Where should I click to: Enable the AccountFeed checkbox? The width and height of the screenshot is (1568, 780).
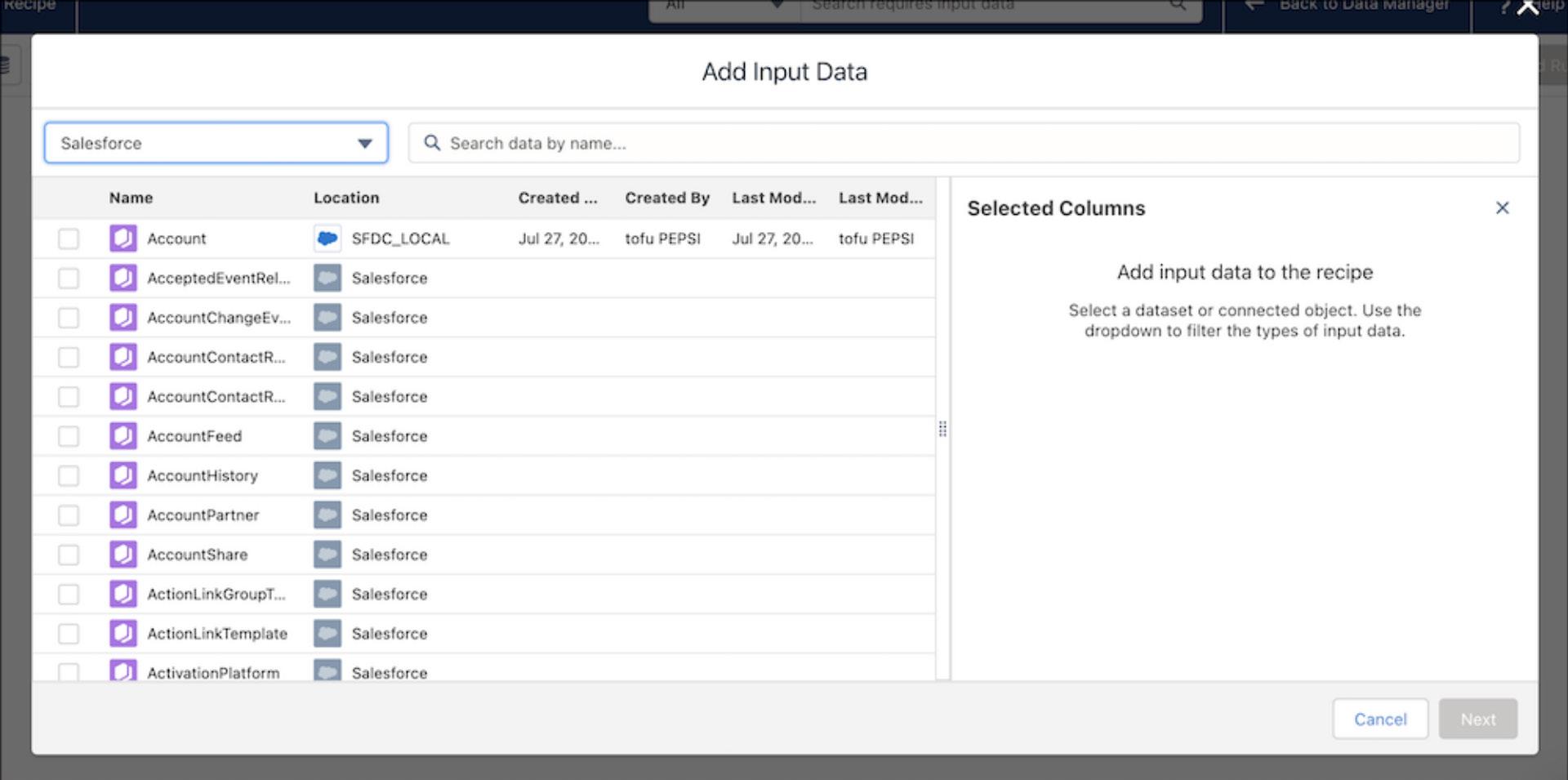point(69,436)
